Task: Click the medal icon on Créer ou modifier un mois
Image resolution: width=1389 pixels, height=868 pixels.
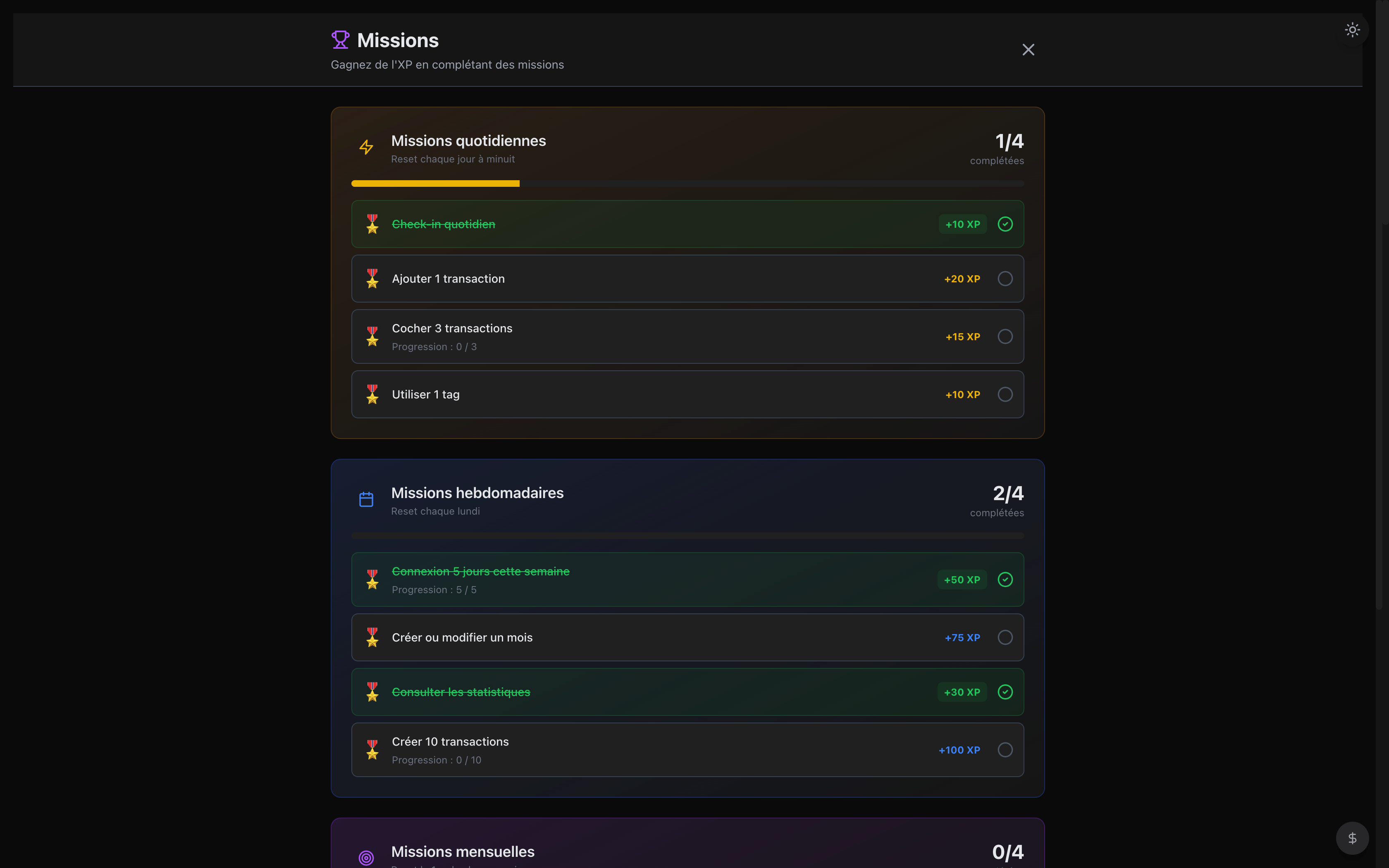Action: click(372, 637)
